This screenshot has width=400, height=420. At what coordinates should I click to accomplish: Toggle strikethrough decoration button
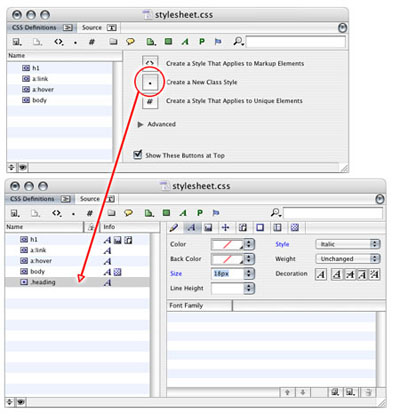tap(349, 275)
